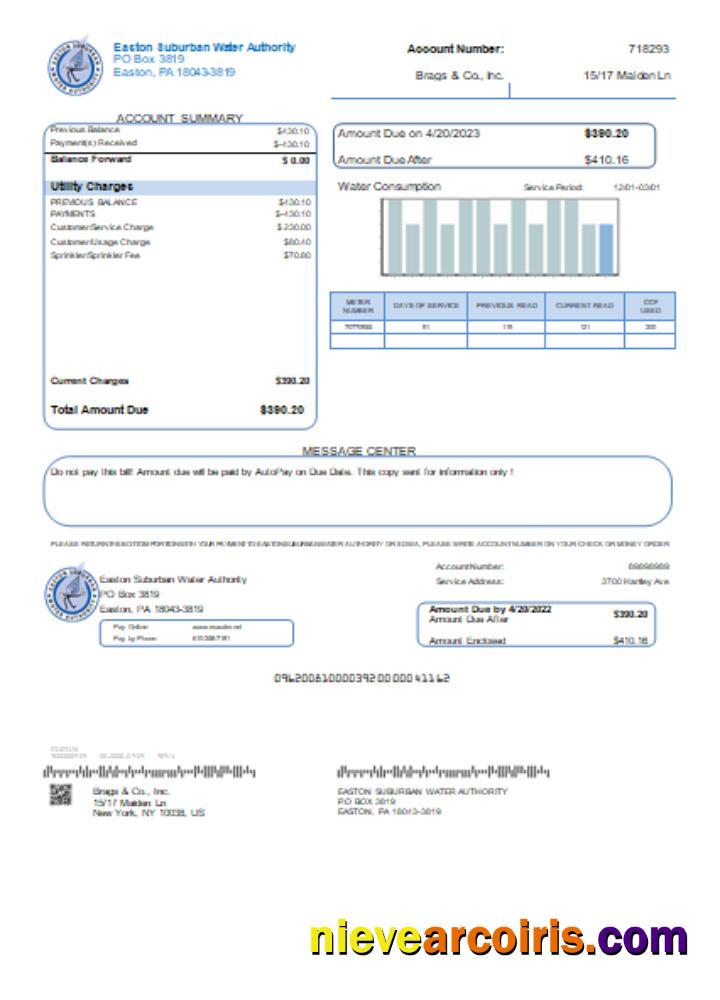
Task: Click the Current Read column header
Action: tap(585, 306)
